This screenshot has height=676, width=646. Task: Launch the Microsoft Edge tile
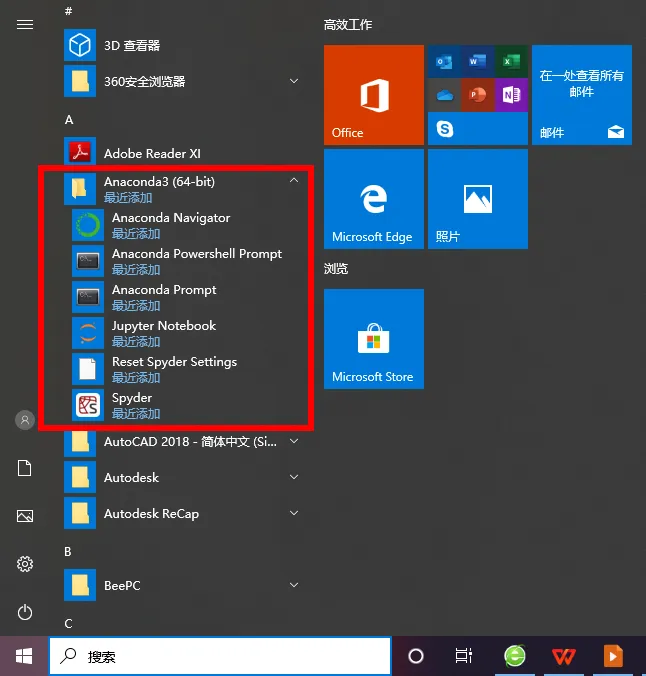pyautogui.click(x=374, y=199)
